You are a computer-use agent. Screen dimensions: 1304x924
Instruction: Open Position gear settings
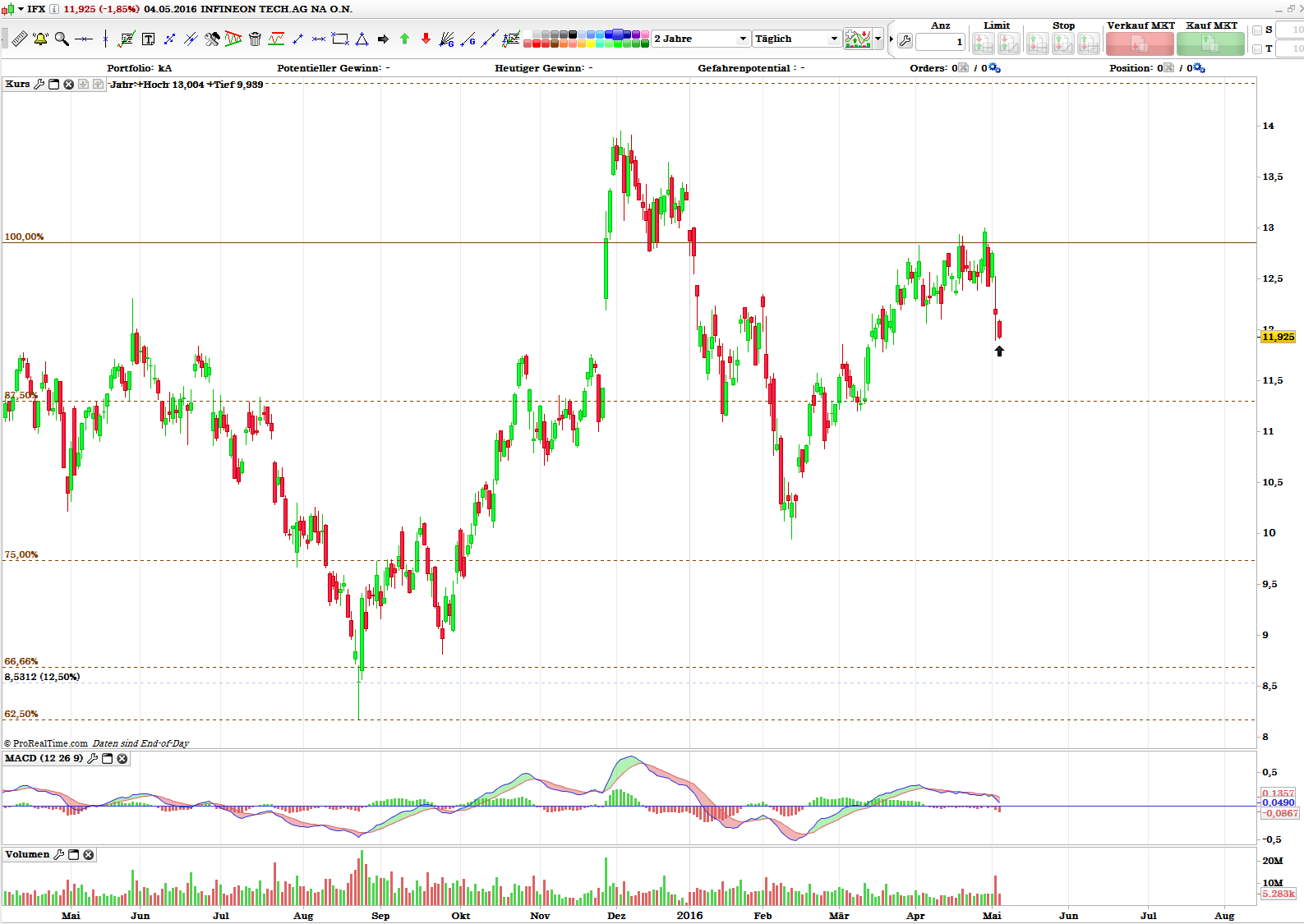tap(1199, 68)
